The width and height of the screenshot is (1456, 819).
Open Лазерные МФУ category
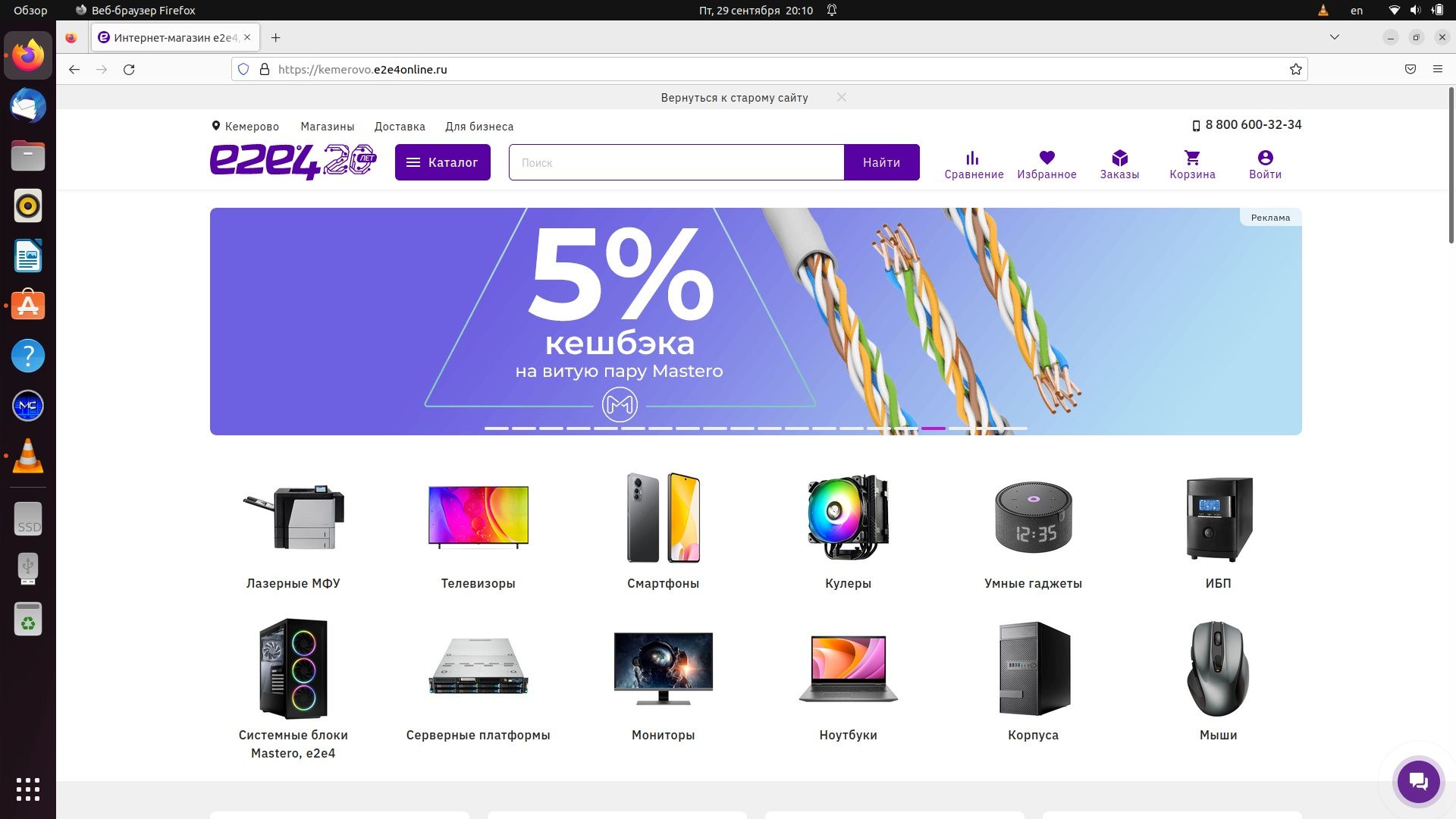pos(293,531)
